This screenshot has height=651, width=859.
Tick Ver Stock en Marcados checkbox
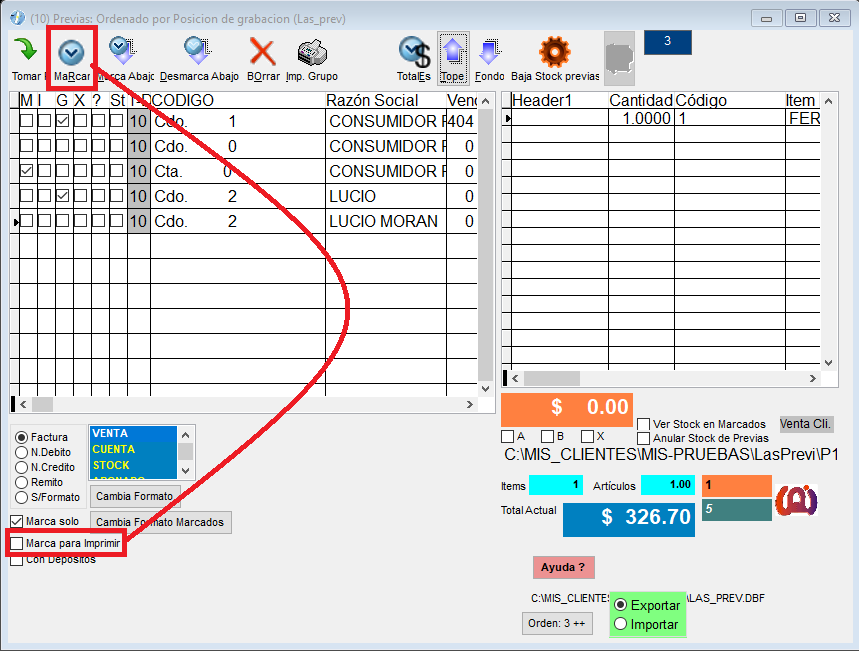pos(644,424)
